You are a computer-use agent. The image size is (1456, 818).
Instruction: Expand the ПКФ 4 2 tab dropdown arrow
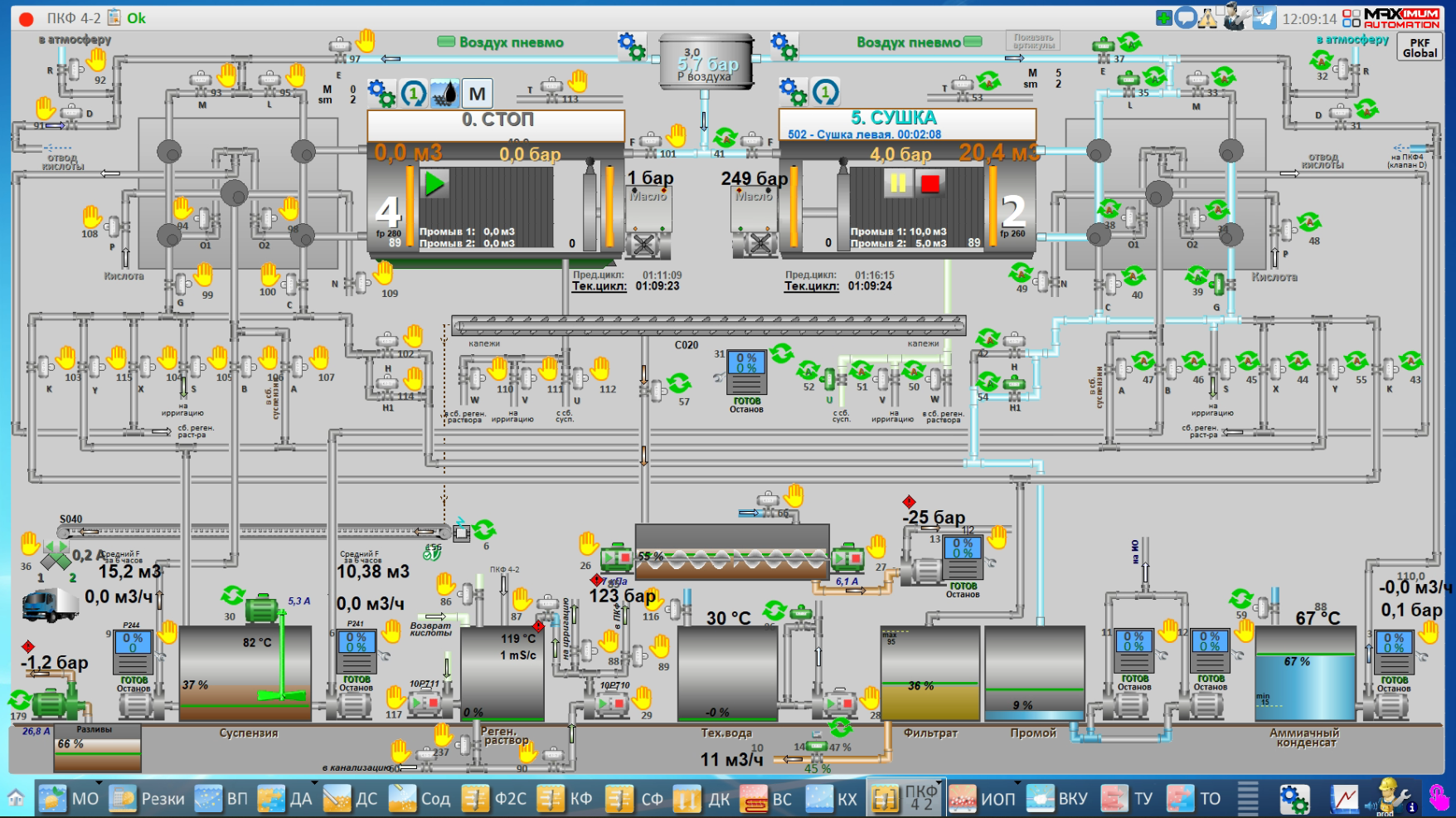pos(941,782)
